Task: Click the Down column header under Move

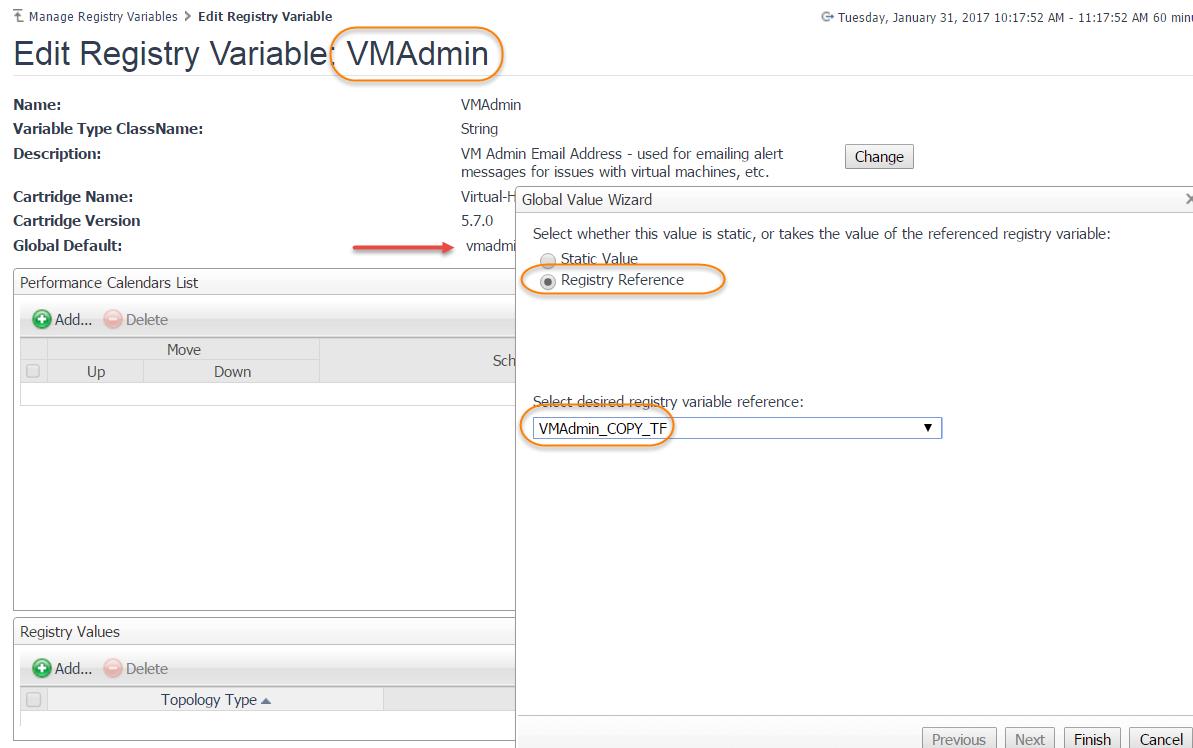Action: [232, 372]
